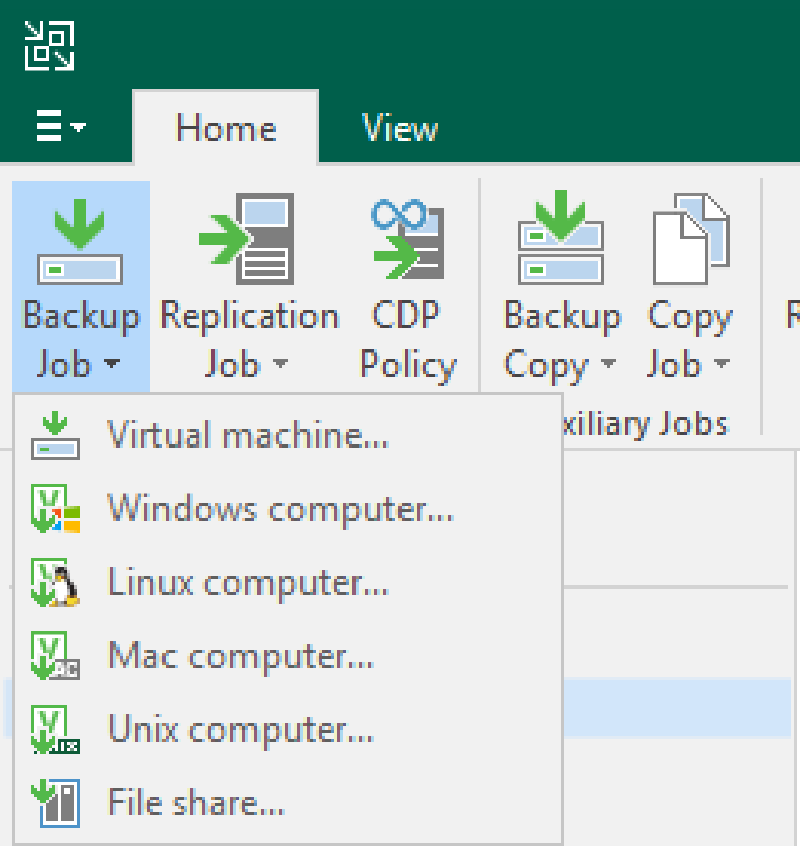Collapse the Backup Job dropdown arrow
Screen dimensions: 800x846
pos(112,363)
